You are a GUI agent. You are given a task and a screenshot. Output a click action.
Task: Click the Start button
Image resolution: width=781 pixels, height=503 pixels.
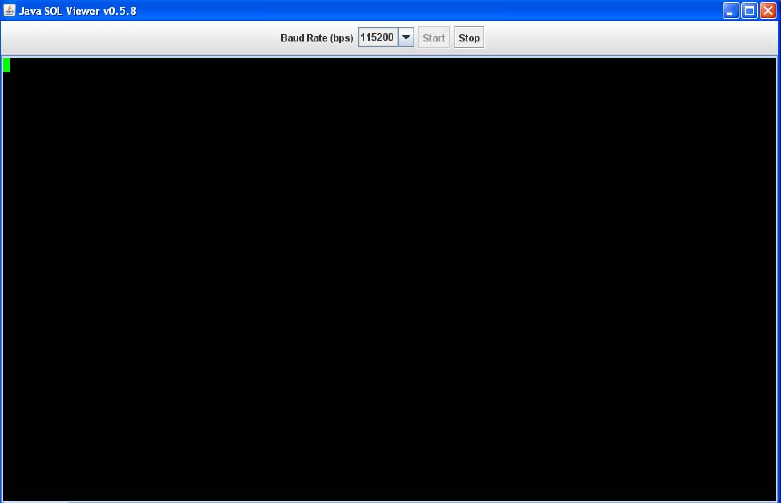pos(433,37)
